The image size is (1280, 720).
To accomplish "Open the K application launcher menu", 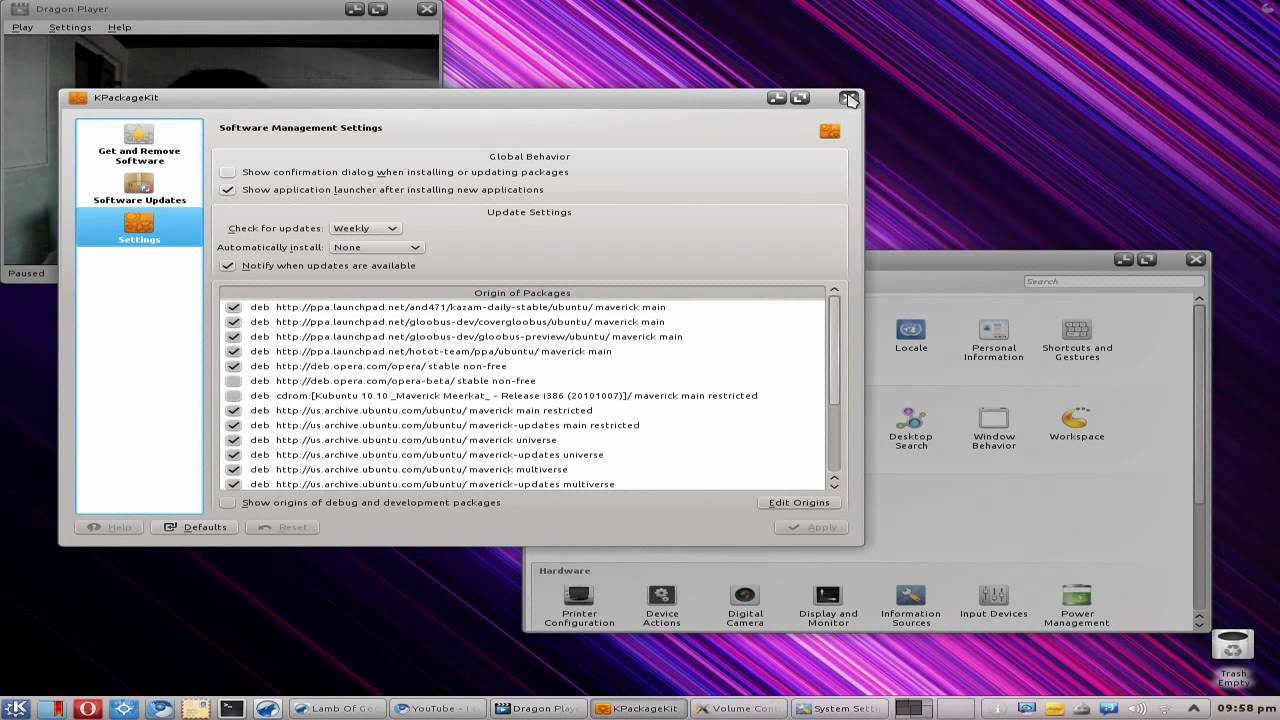I will tap(17, 708).
